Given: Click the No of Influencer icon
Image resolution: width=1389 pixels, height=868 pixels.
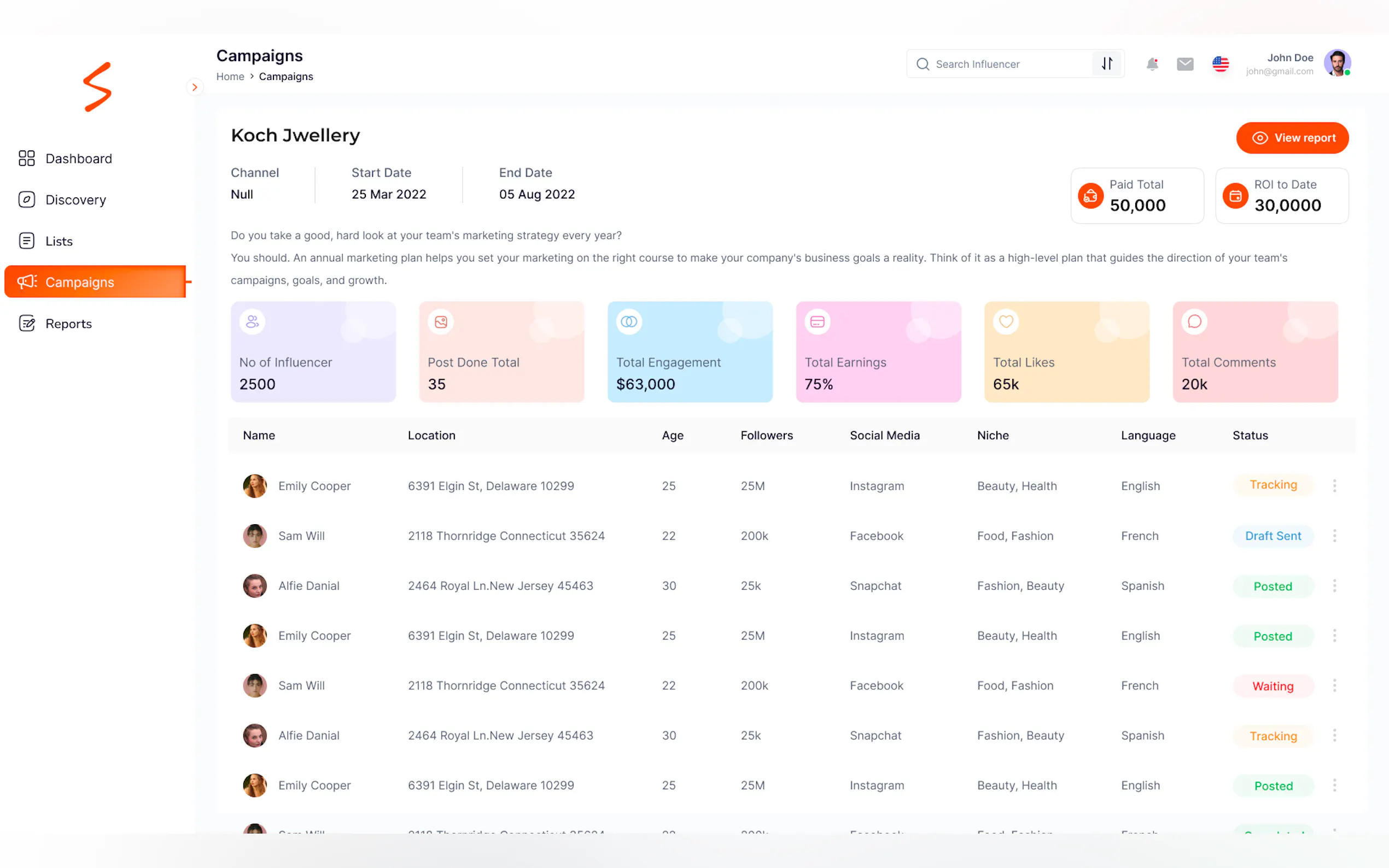Looking at the screenshot, I should tap(252, 321).
